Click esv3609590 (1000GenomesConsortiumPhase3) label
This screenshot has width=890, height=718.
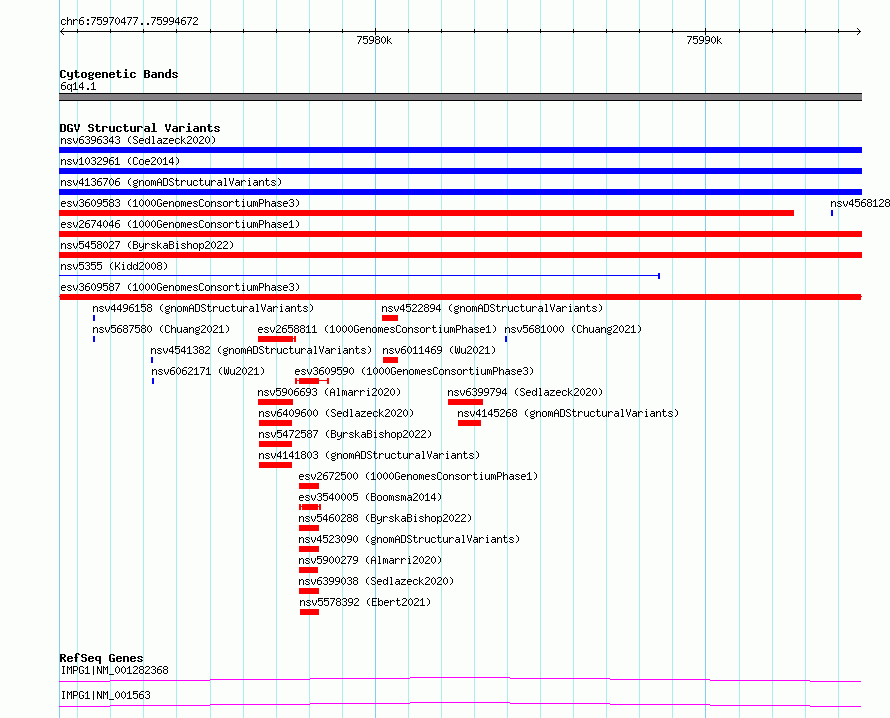[414, 371]
